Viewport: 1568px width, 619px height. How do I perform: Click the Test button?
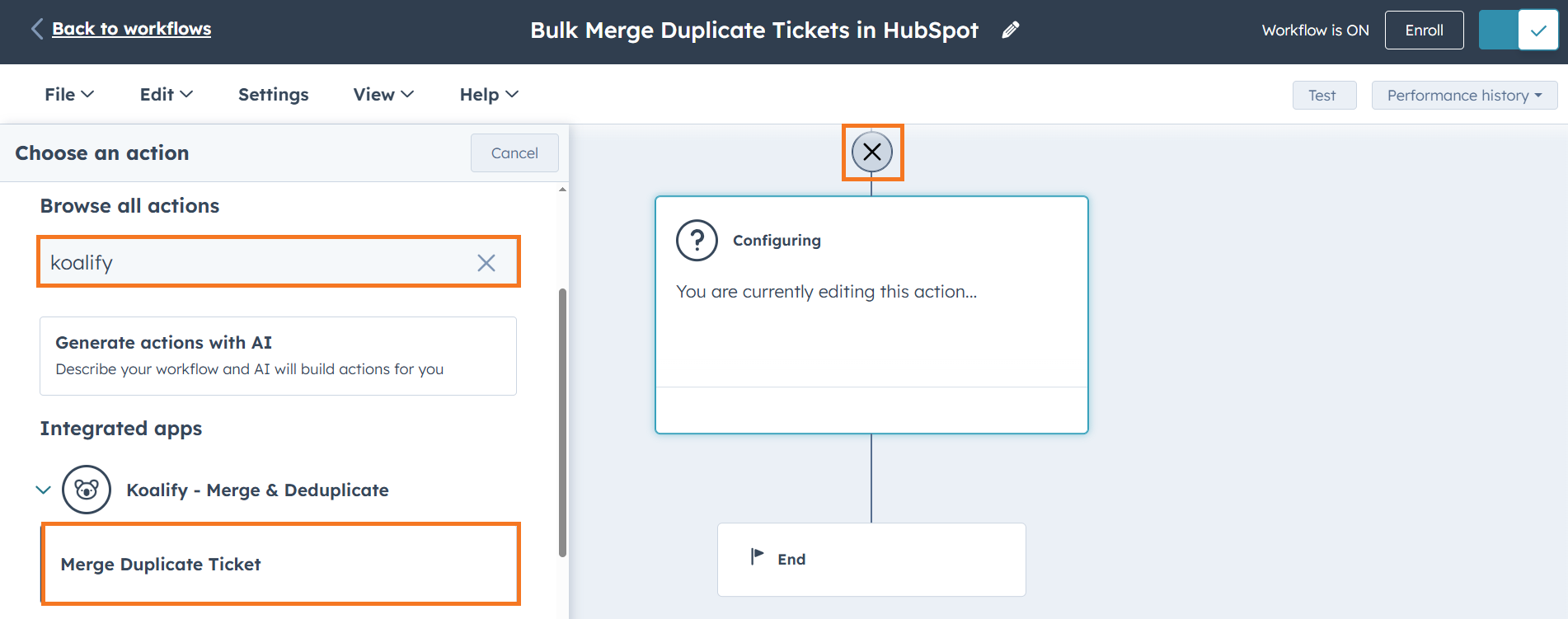click(x=1324, y=96)
